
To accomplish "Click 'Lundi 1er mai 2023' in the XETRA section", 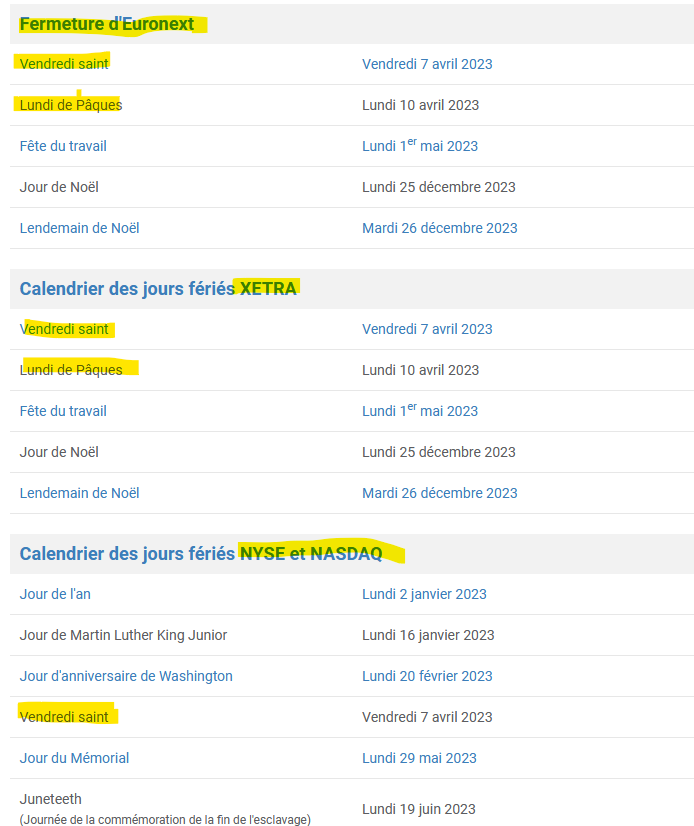I will [419, 410].
